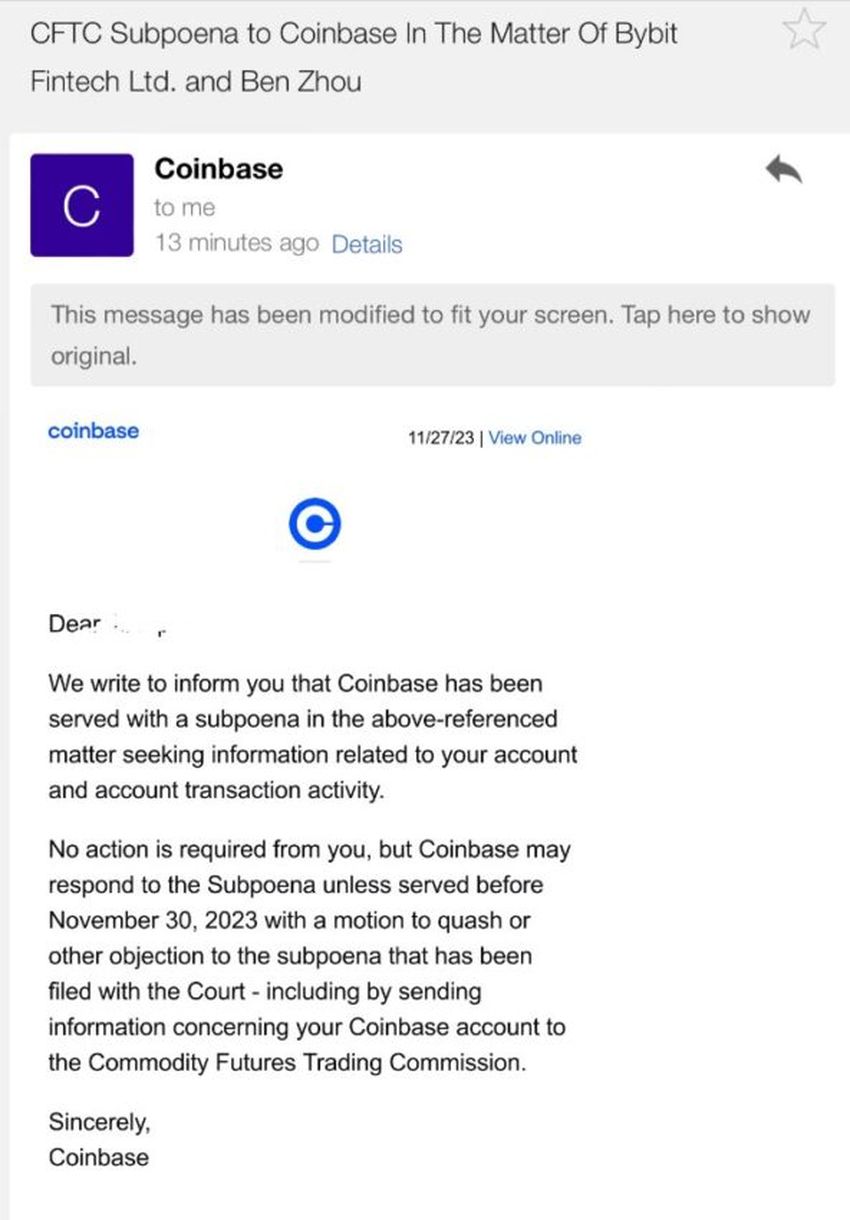Click the date 11/27/23 in the email

pyautogui.click(x=440, y=437)
